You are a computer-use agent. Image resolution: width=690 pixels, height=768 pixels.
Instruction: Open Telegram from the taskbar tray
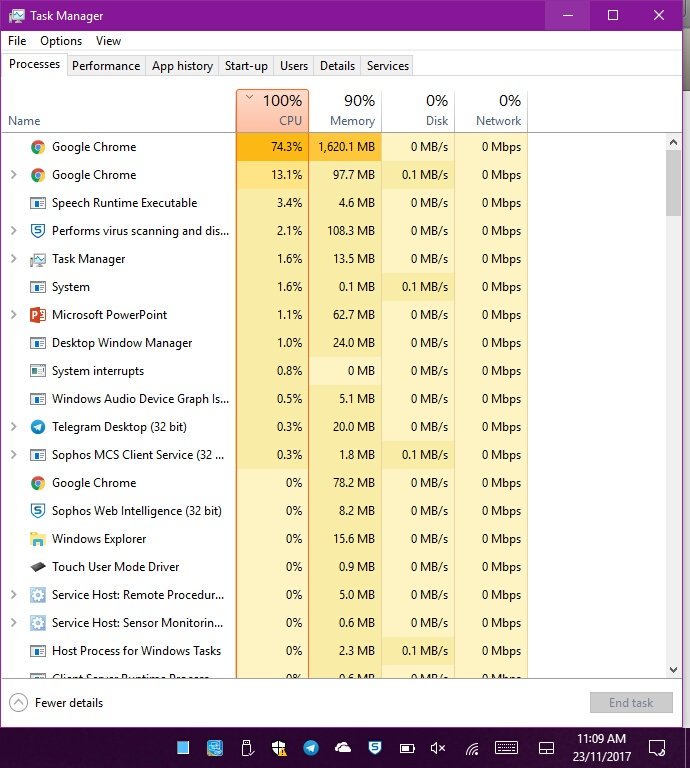311,748
